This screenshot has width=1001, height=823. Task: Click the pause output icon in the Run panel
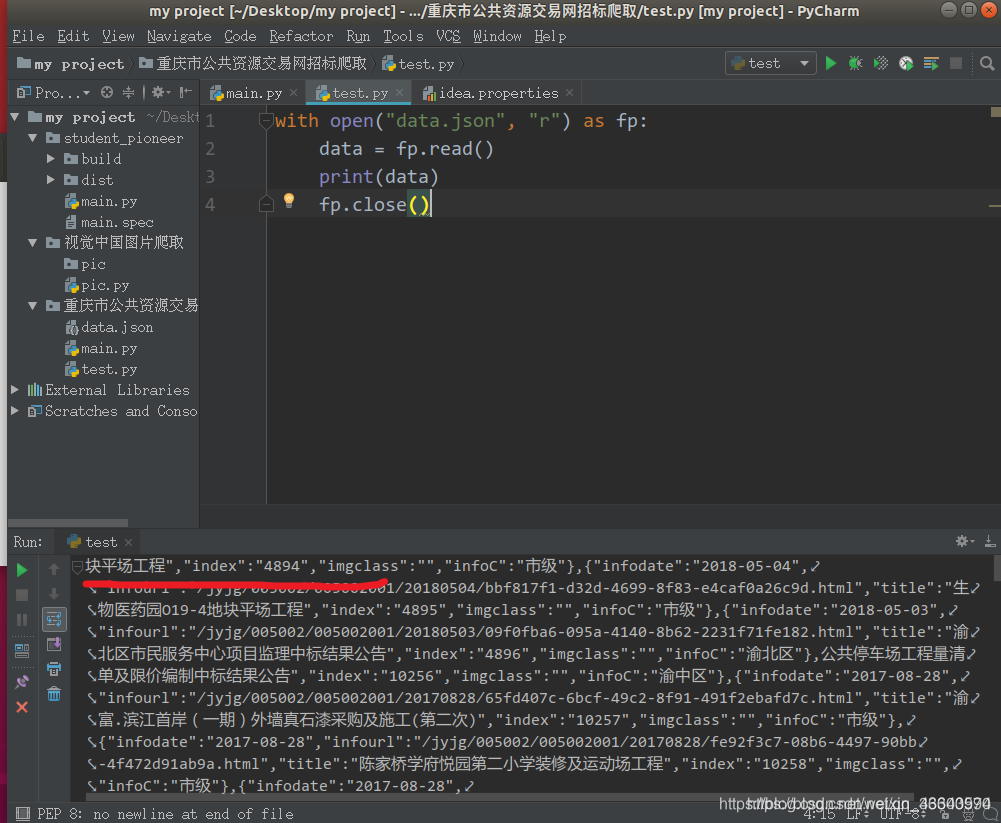(22, 620)
